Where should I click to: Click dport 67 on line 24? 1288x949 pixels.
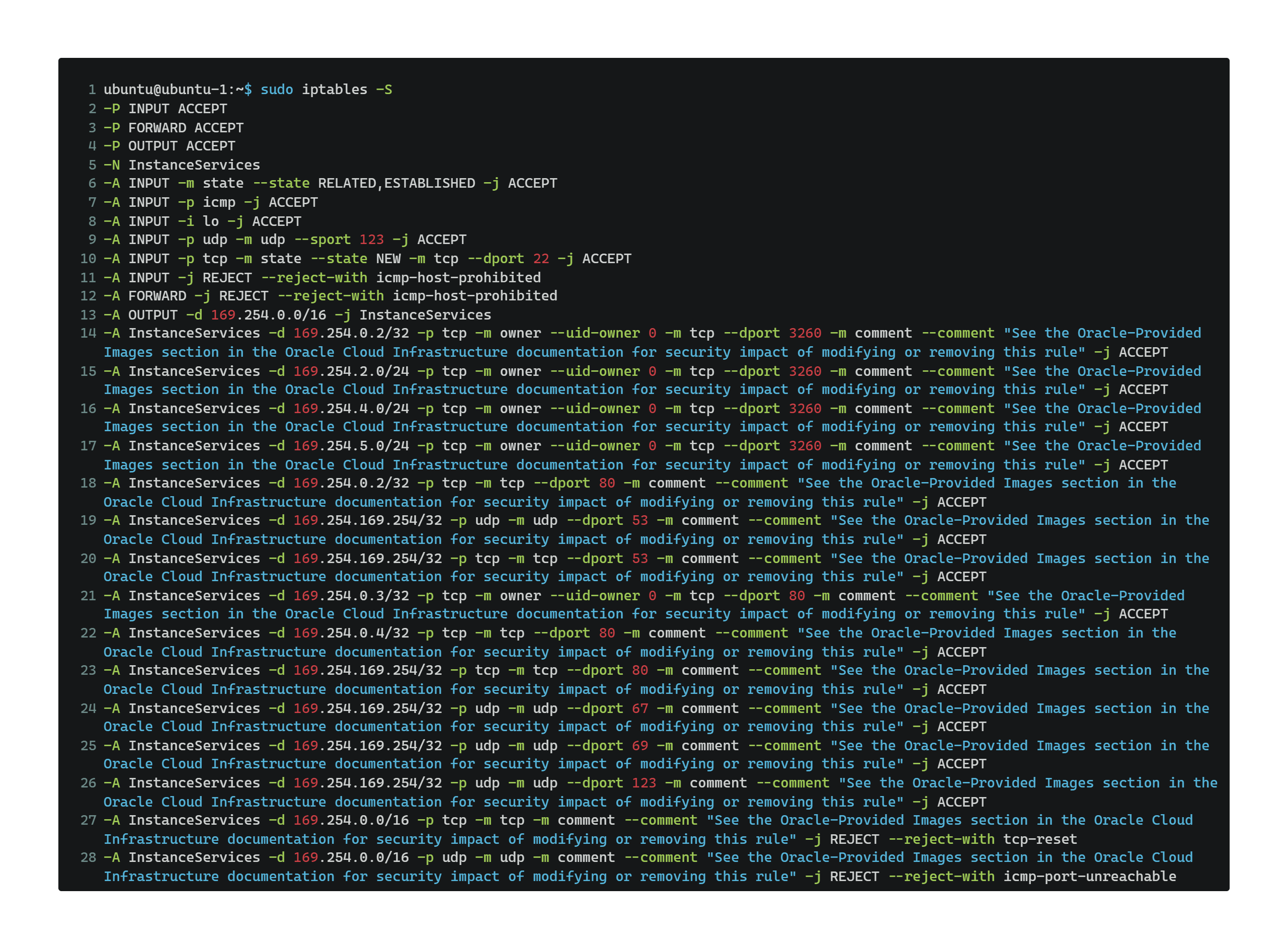point(639,708)
